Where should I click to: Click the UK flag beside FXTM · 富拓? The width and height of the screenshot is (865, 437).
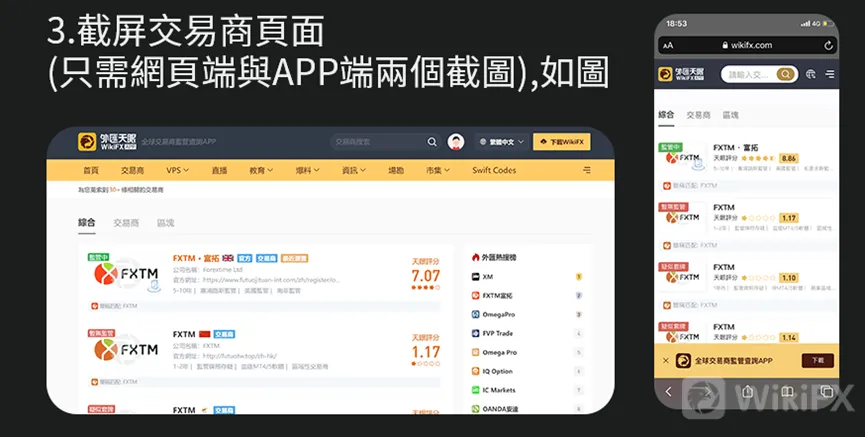click(228, 258)
